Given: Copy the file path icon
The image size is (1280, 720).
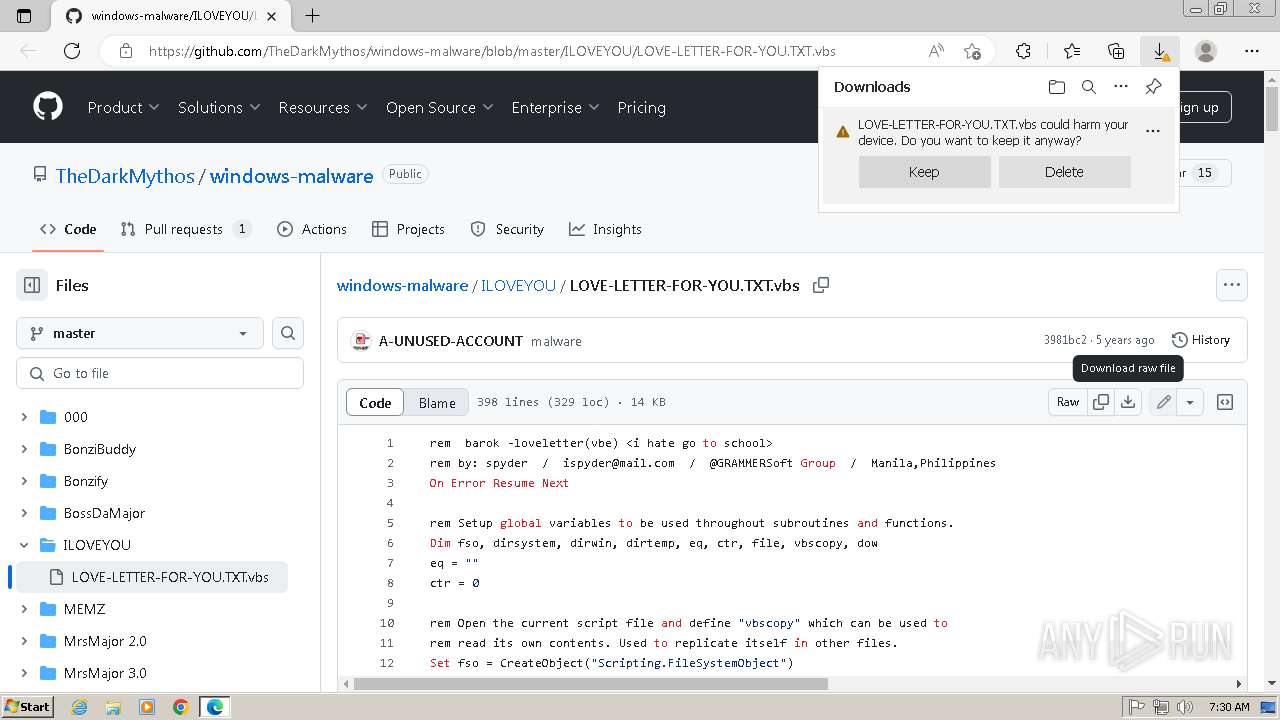Looking at the screenshot, I should point(821,285).
